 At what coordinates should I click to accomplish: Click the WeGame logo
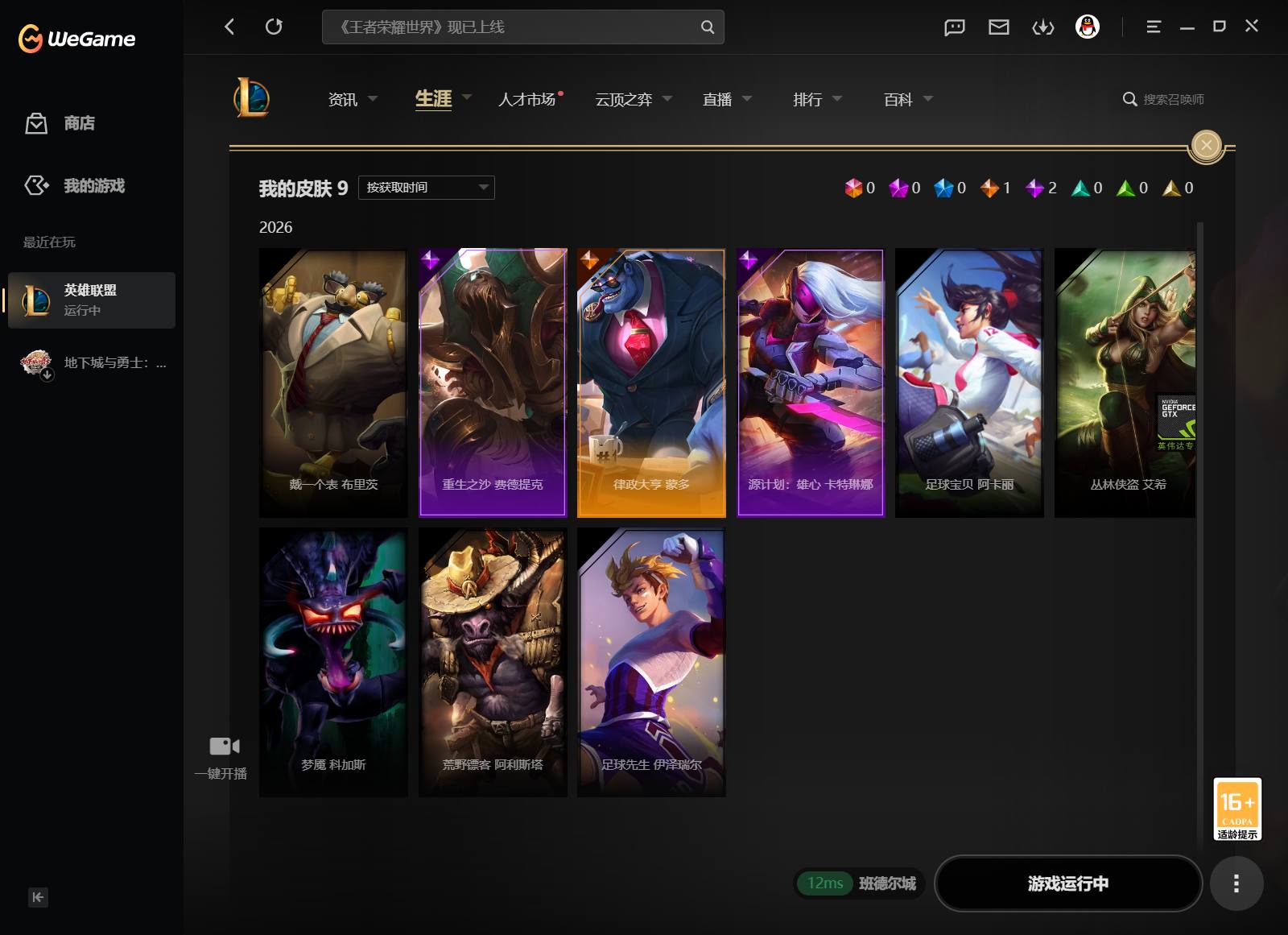pyautogui.click(x=76, y=38)
